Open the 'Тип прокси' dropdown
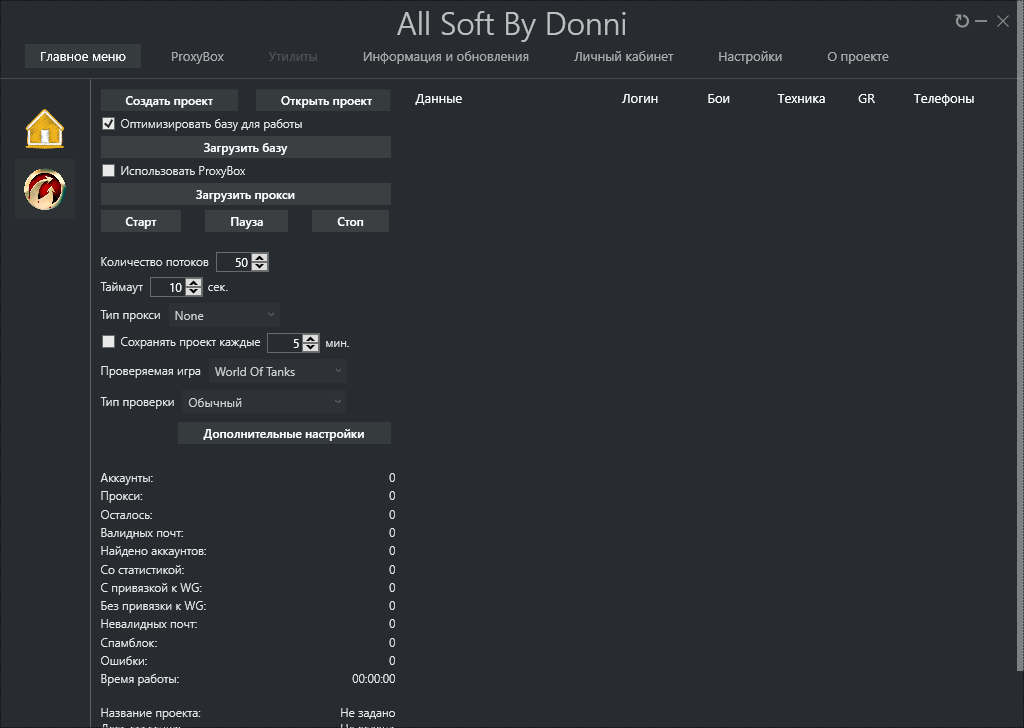 (224, 315)
